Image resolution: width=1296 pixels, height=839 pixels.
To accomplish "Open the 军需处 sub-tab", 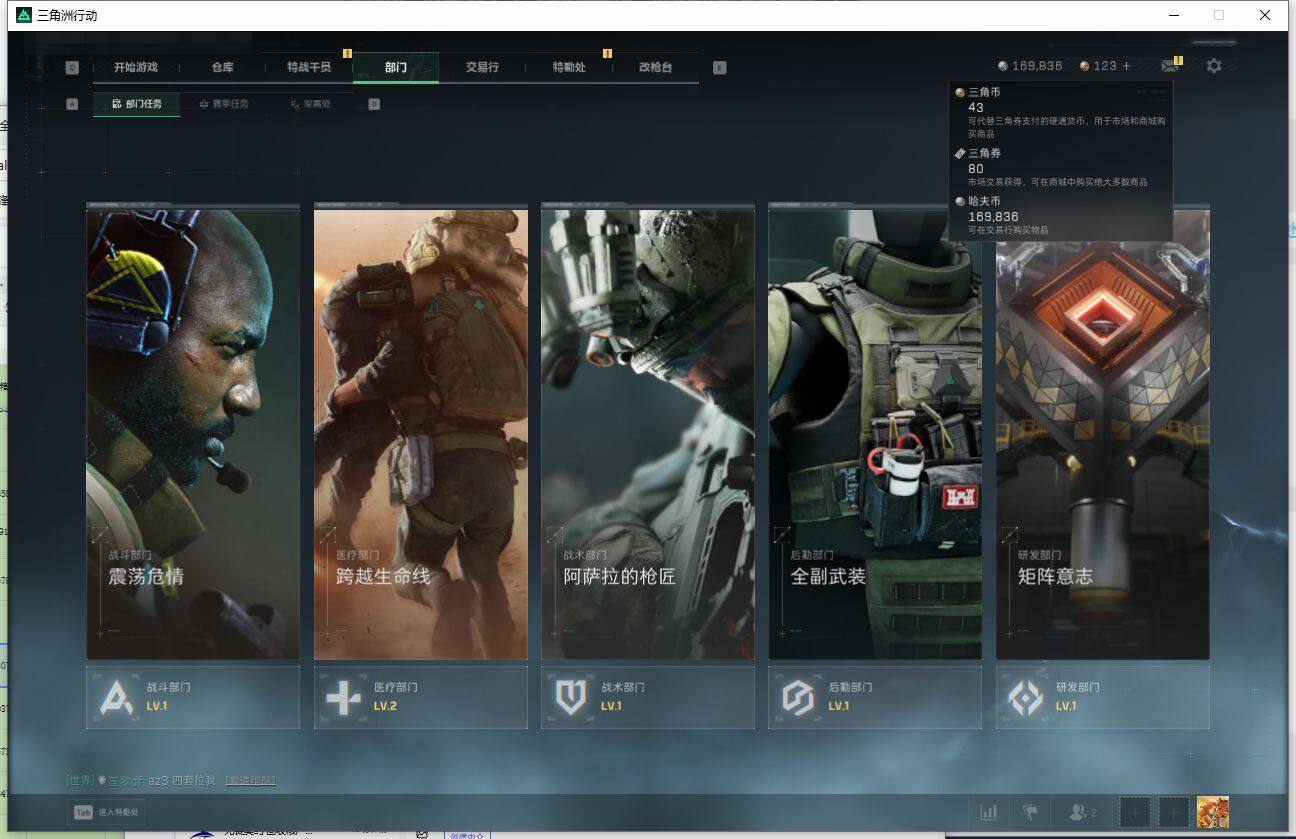I will point(310,103).
